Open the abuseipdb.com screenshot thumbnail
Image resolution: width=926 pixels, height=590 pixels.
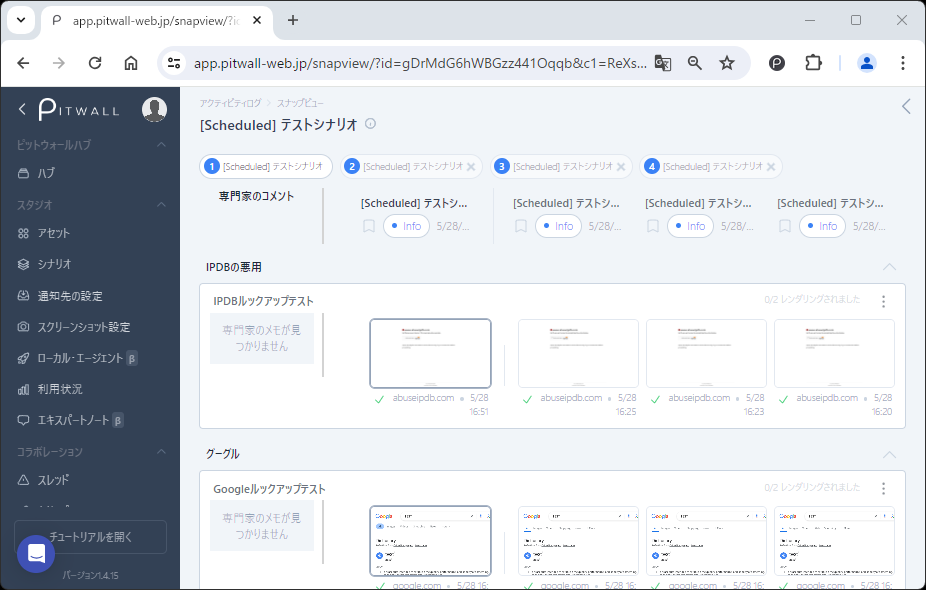(x=431, y=352)
